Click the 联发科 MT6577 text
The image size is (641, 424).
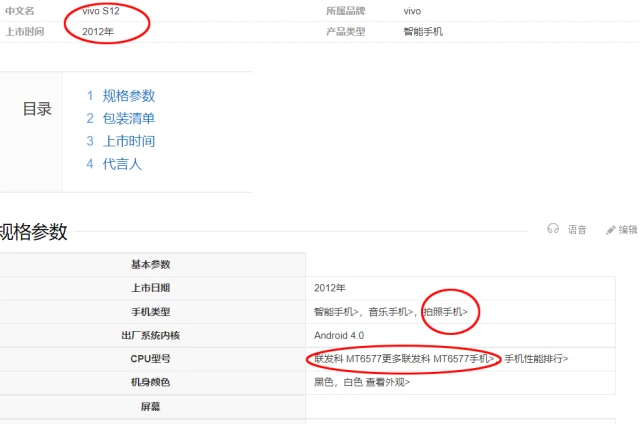(x=347, y=359)
